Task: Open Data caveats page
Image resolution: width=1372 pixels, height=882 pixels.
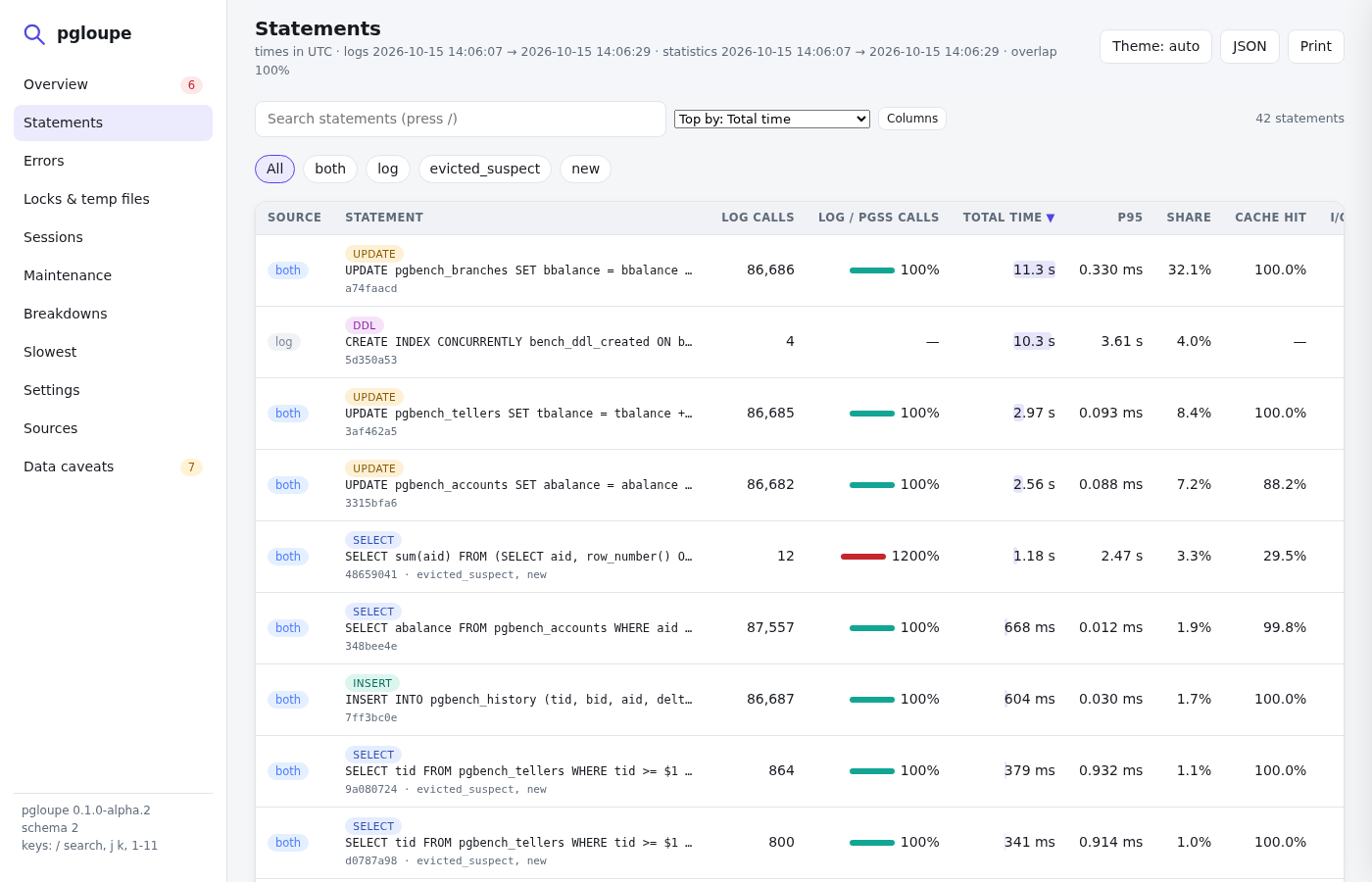Action: point(113,466)
